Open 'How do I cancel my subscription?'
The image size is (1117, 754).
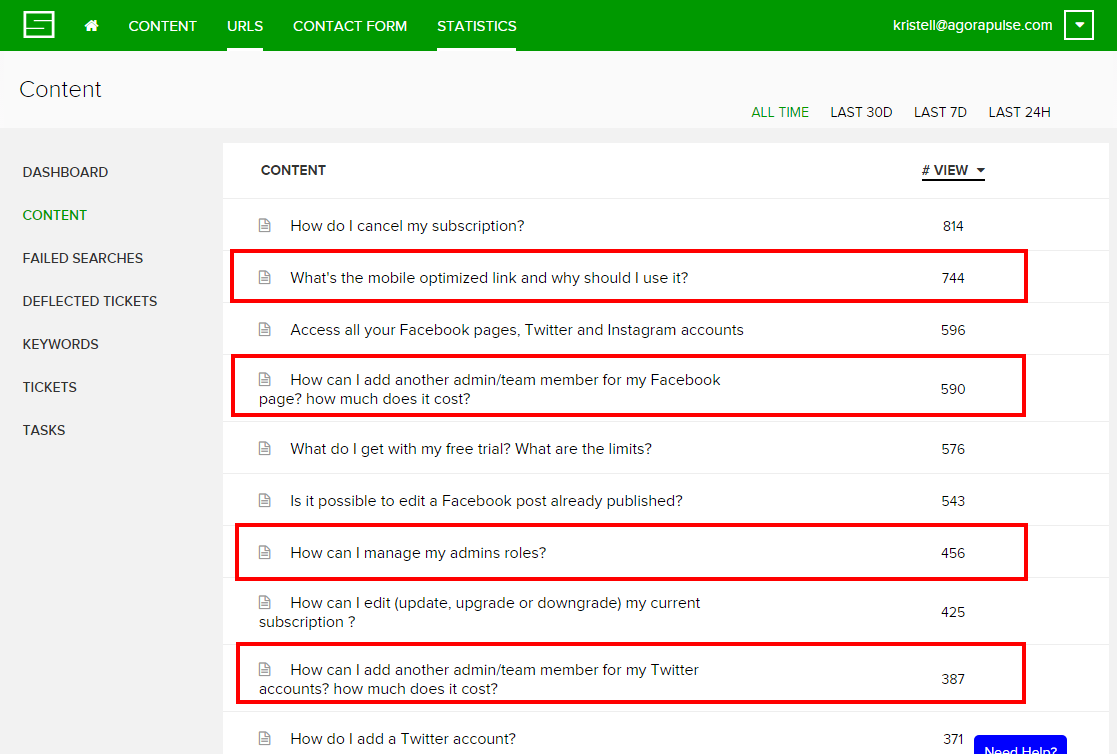pos(407,226)
